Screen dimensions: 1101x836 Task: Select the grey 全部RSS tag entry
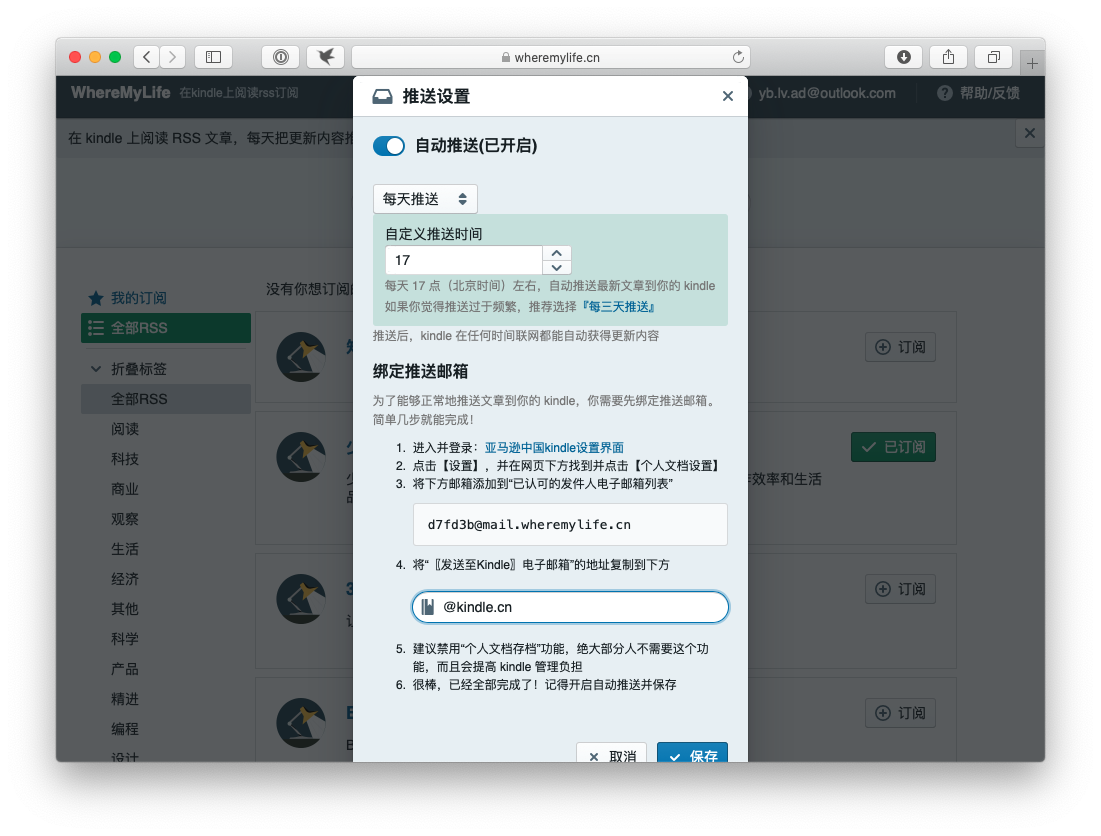[166, 399]
